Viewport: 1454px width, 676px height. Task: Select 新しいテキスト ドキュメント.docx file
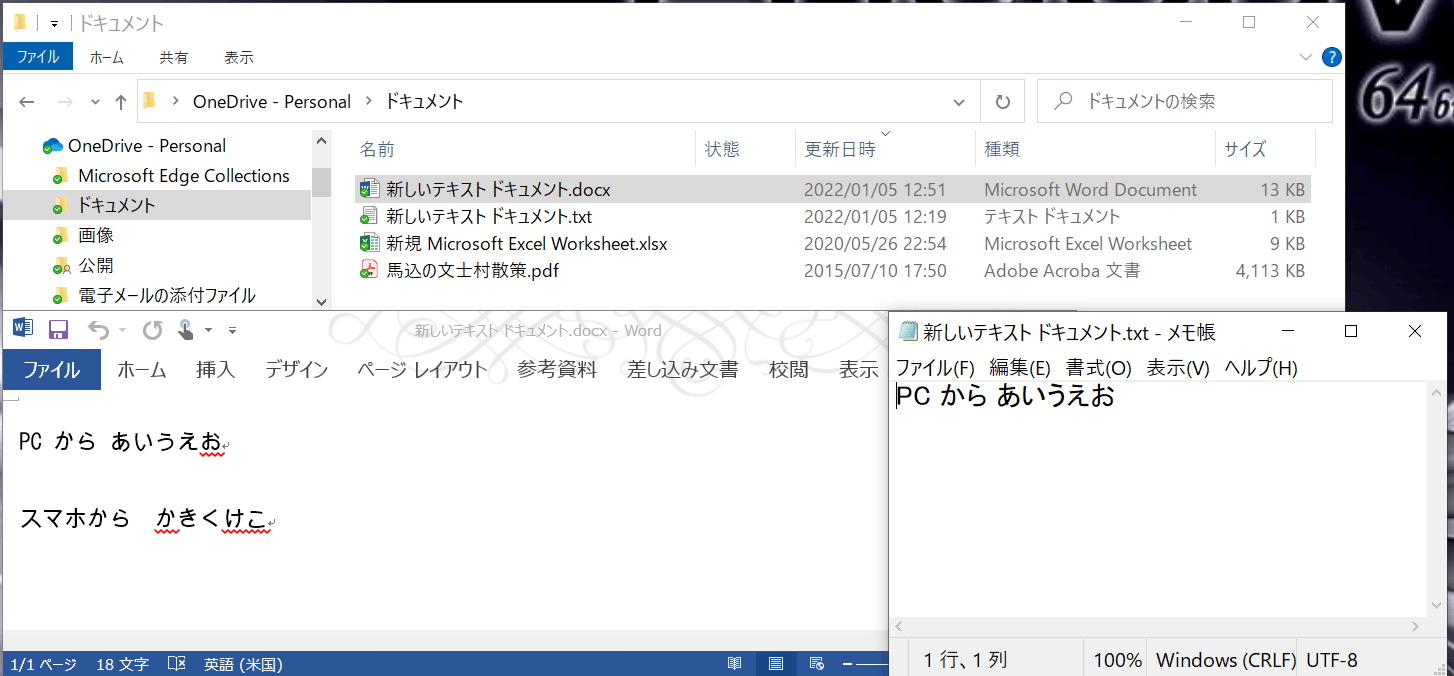498,189
